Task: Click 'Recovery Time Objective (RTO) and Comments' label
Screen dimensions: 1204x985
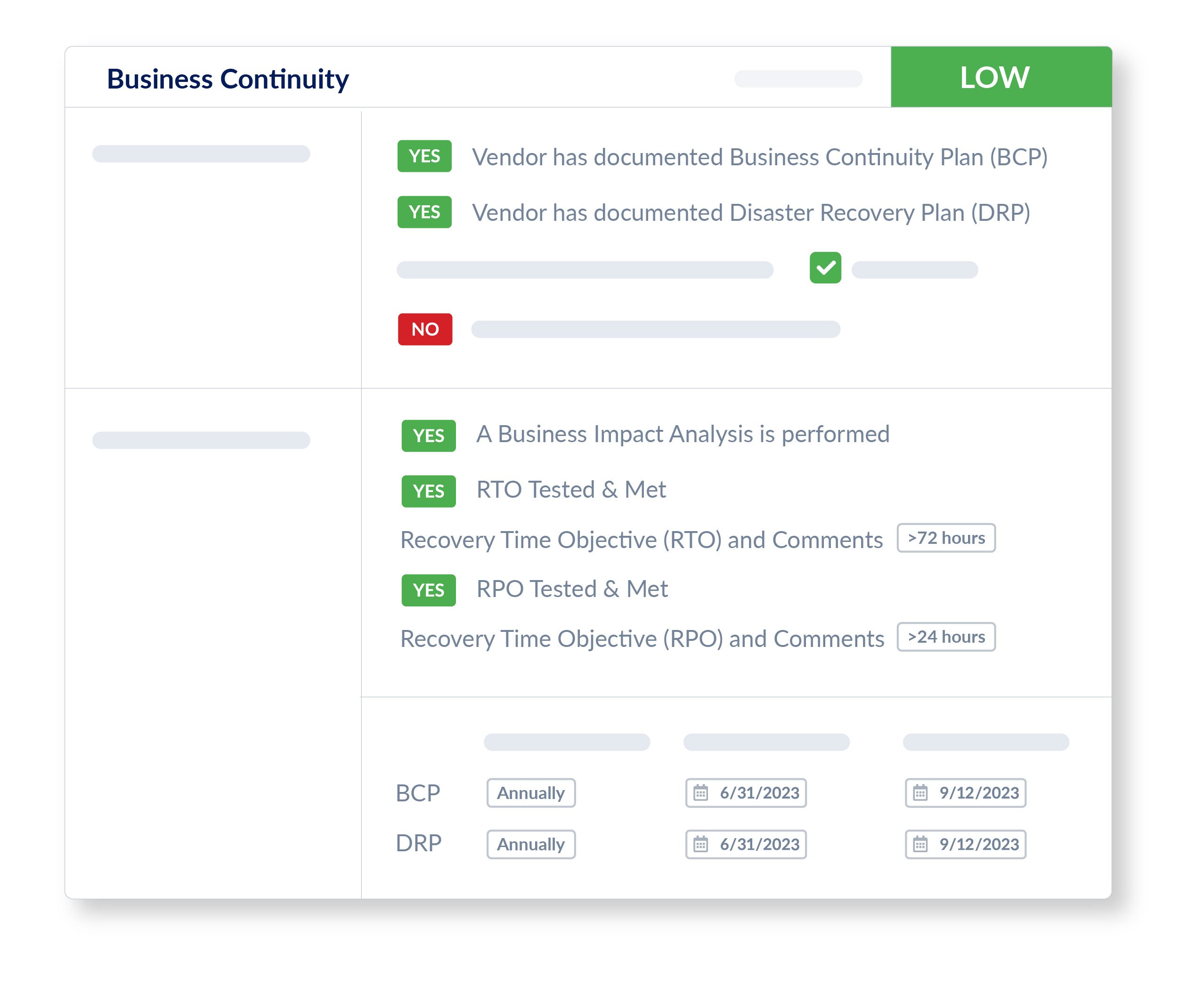Action: (x=642, y=540)
